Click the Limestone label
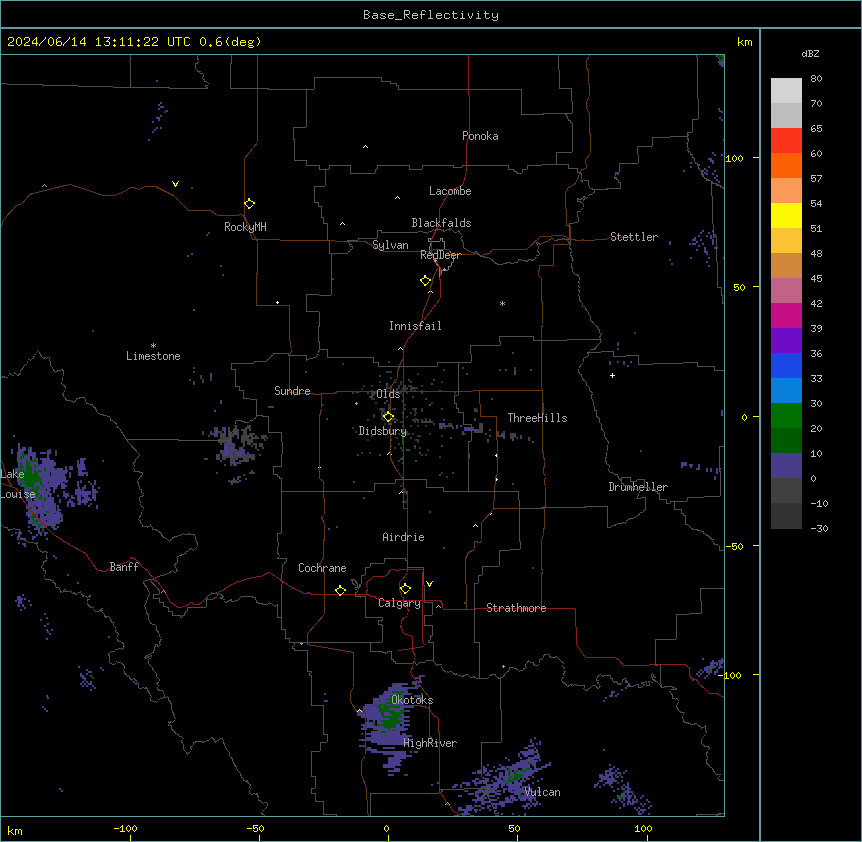Image resolution: width=862 pixels, height=842 pixels. coord(153,356)
